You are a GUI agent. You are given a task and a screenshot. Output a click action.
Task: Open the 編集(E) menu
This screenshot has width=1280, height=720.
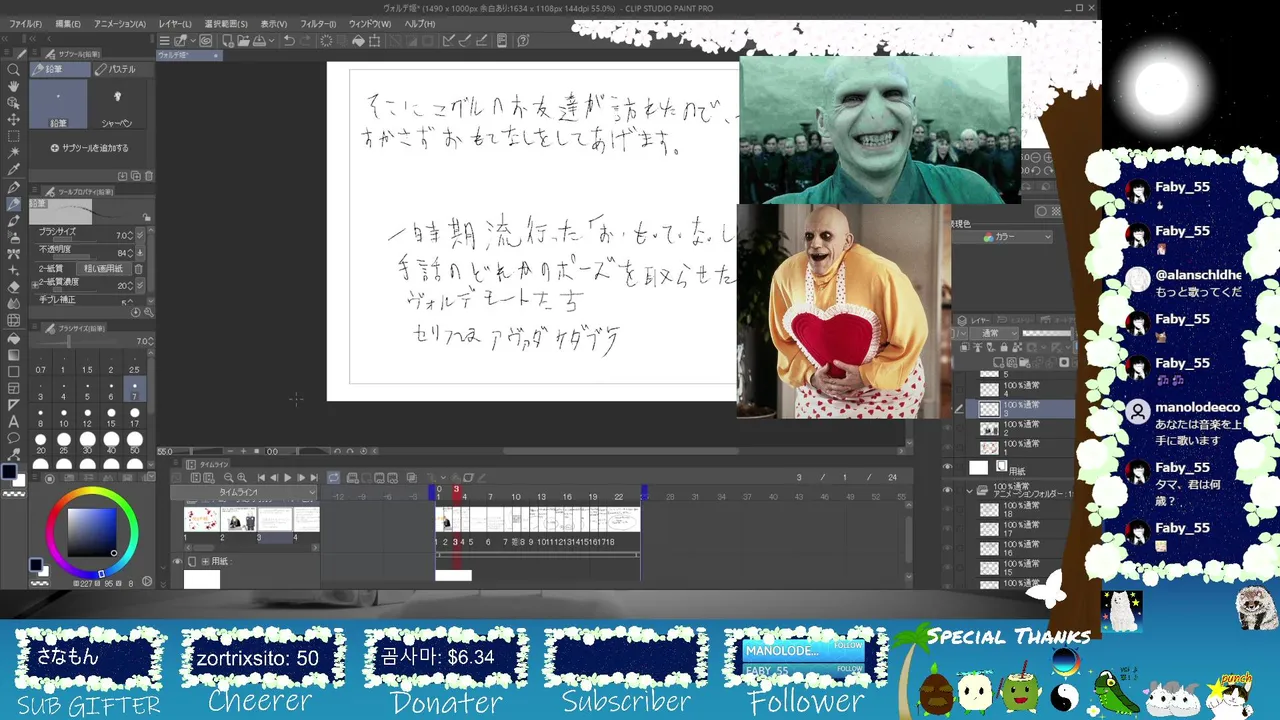tap(68, 24)
